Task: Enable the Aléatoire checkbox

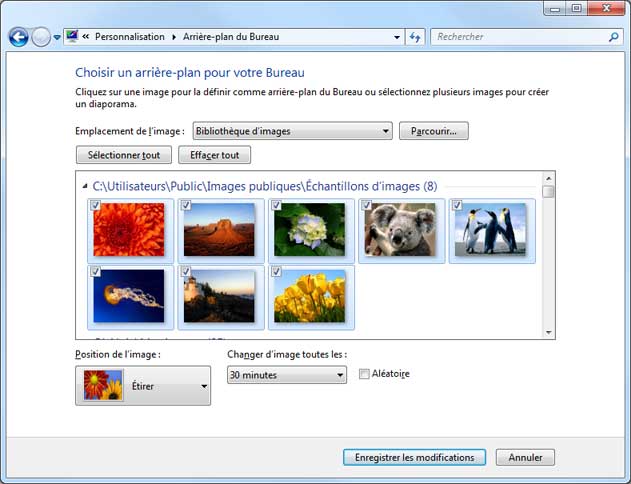Action: pos(364,374)
